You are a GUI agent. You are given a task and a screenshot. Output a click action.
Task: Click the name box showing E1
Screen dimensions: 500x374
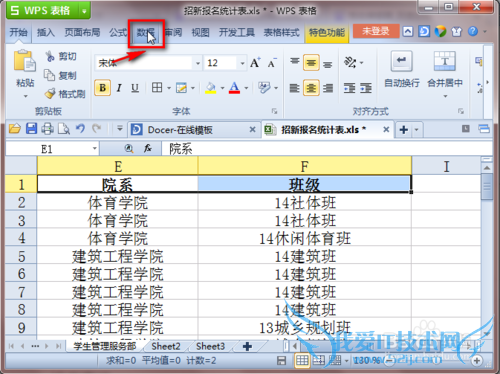coord(47,149)
